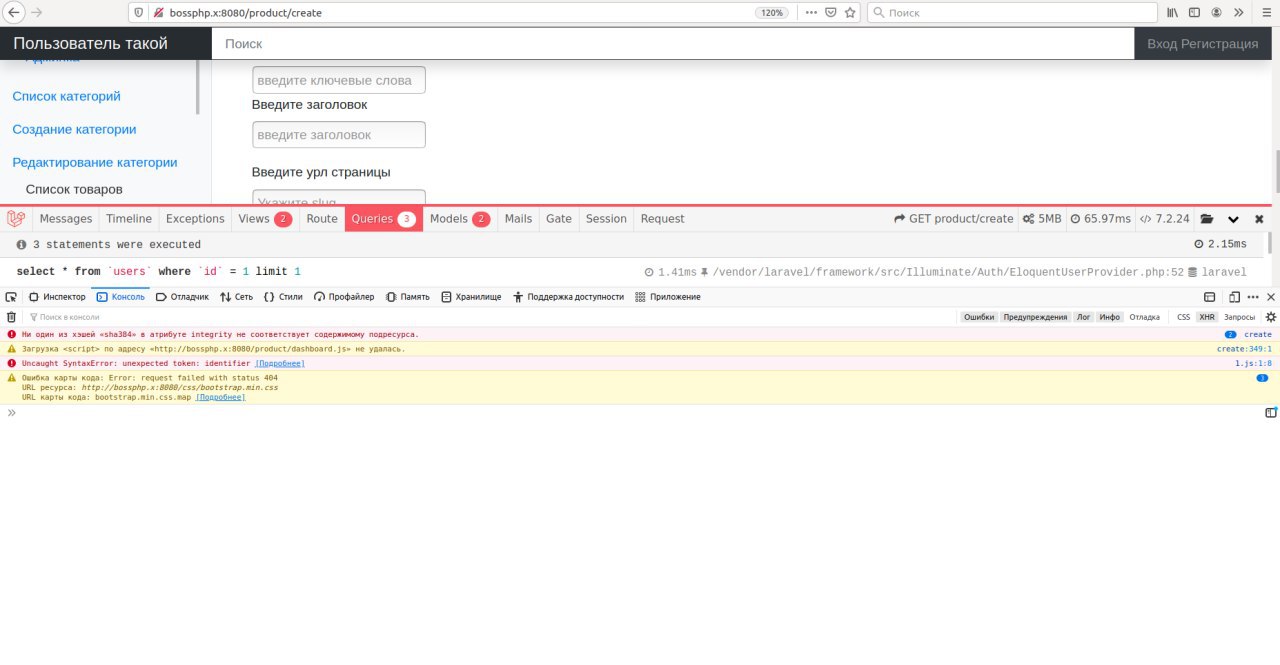Image resolution: width=1280 pixels, height=665 pixels.
Task: Click the Создание категории sidebar link
Action: [74, 129]
